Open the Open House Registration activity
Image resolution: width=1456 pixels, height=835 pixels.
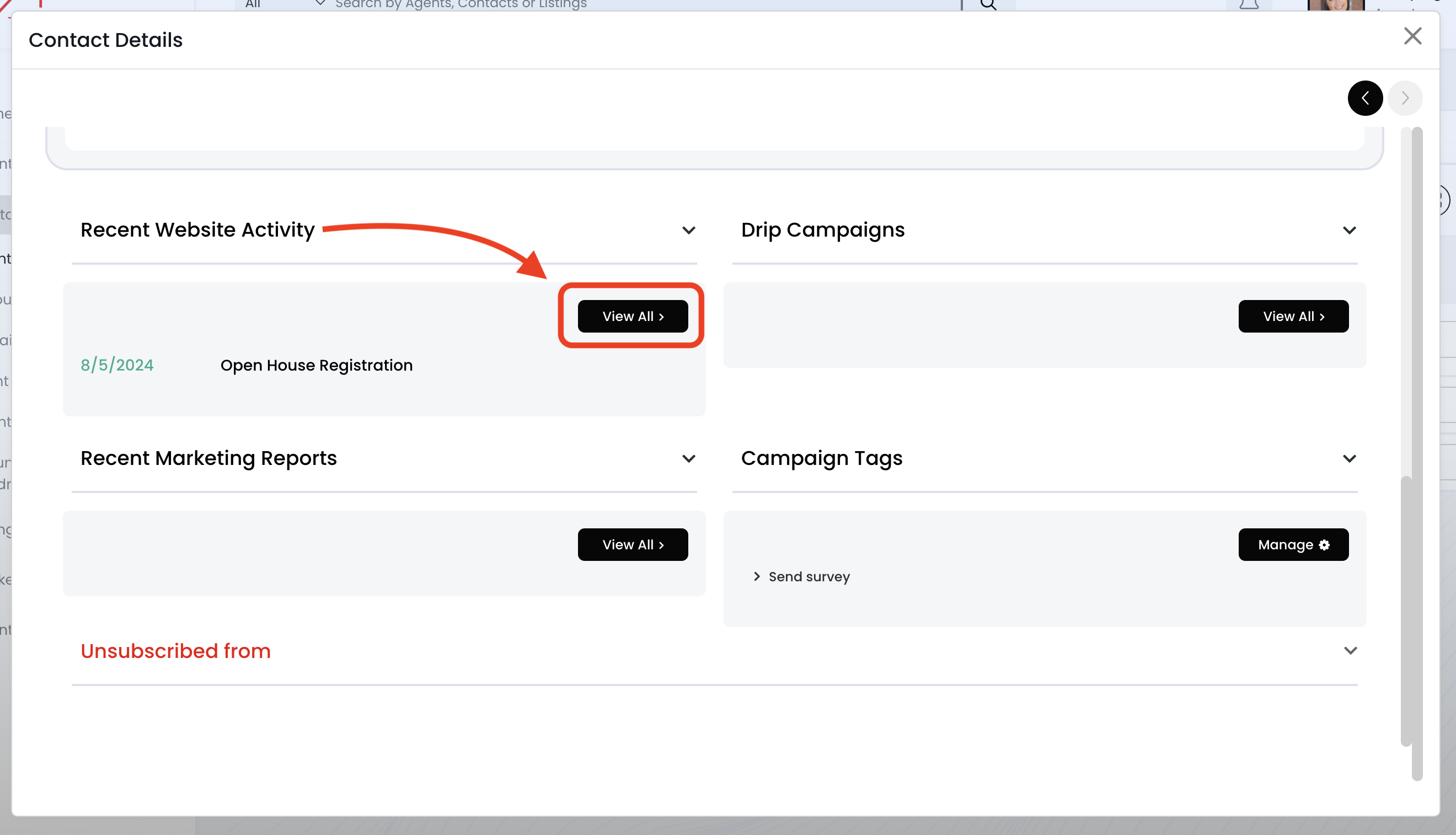(x=317, y=365)
